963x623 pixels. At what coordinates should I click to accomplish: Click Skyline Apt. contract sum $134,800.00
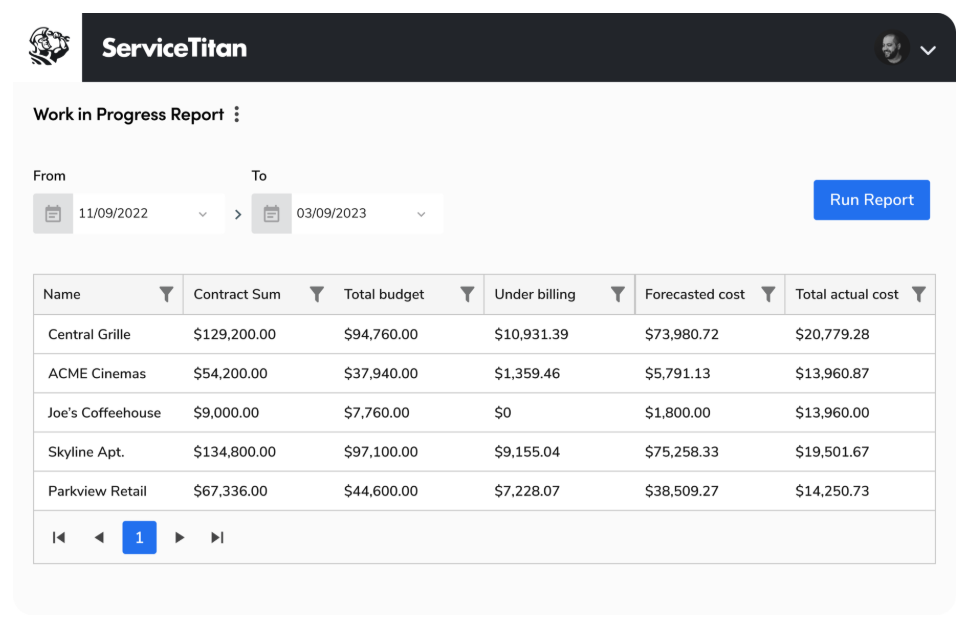(x=235, y=452)
